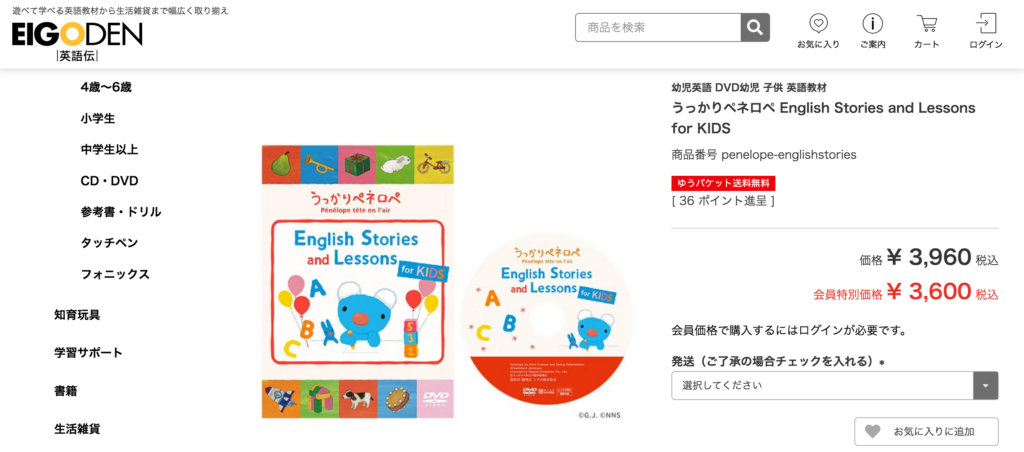Click the dropdown arrow for shipping selection

[x=987, y=385]
